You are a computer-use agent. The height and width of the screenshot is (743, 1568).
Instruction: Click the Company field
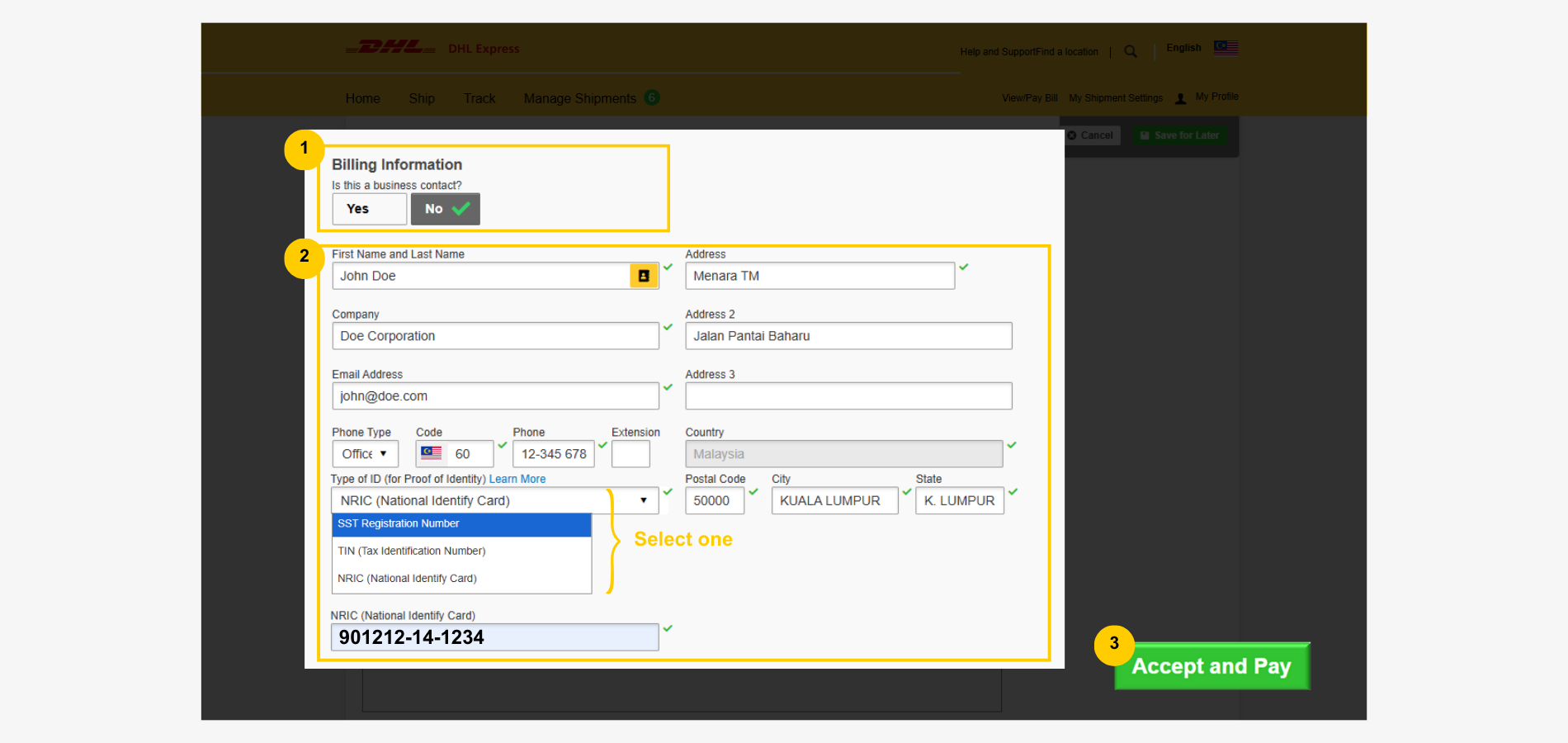pos(495,336)
